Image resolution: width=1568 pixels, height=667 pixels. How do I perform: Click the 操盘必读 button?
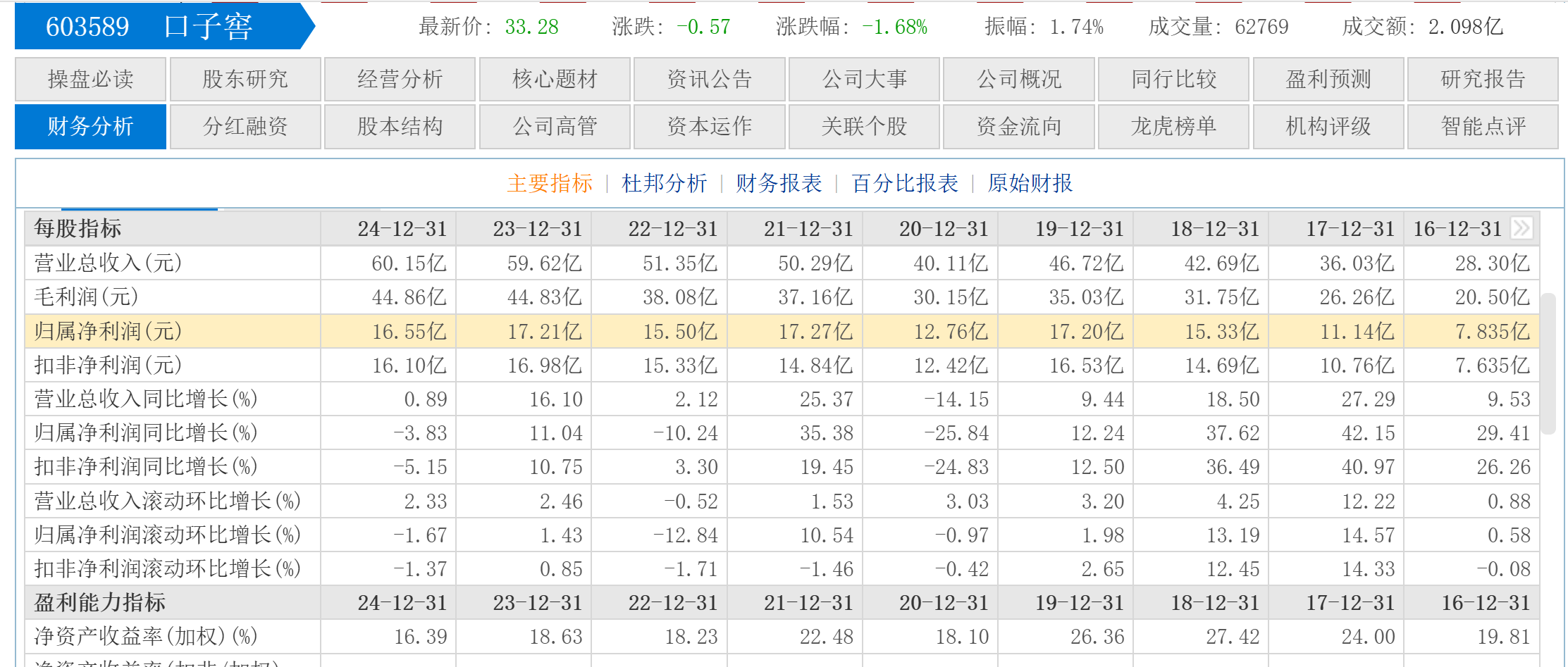(90, 79)
